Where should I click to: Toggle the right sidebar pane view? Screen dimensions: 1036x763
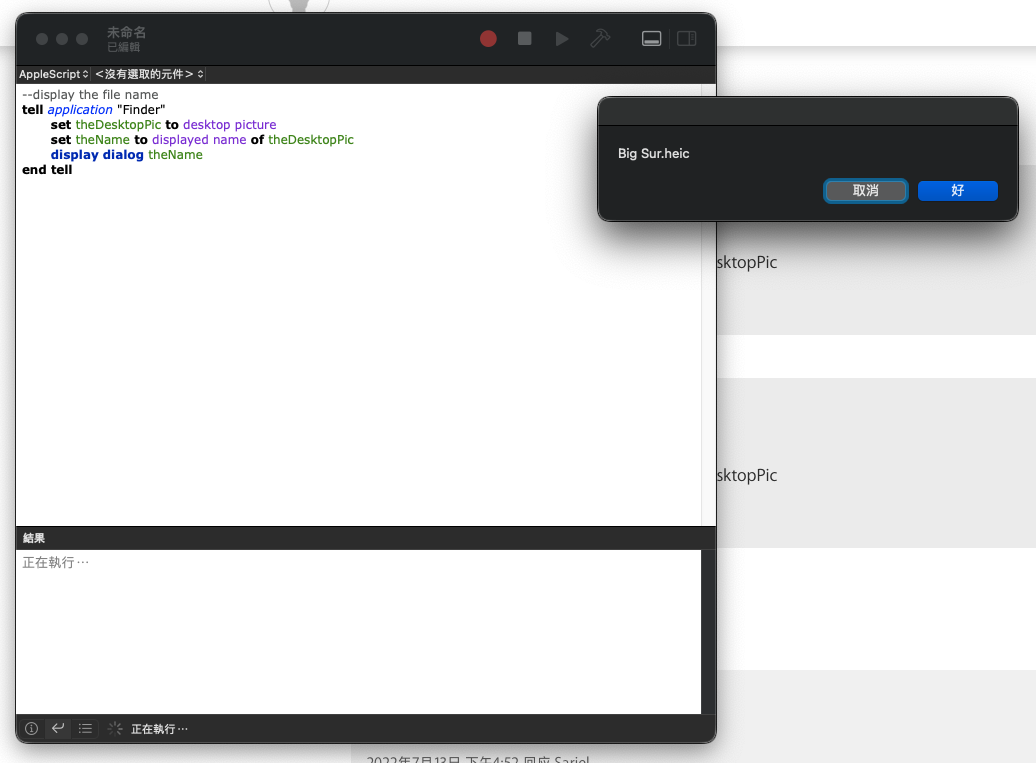[x=686, y=39]
